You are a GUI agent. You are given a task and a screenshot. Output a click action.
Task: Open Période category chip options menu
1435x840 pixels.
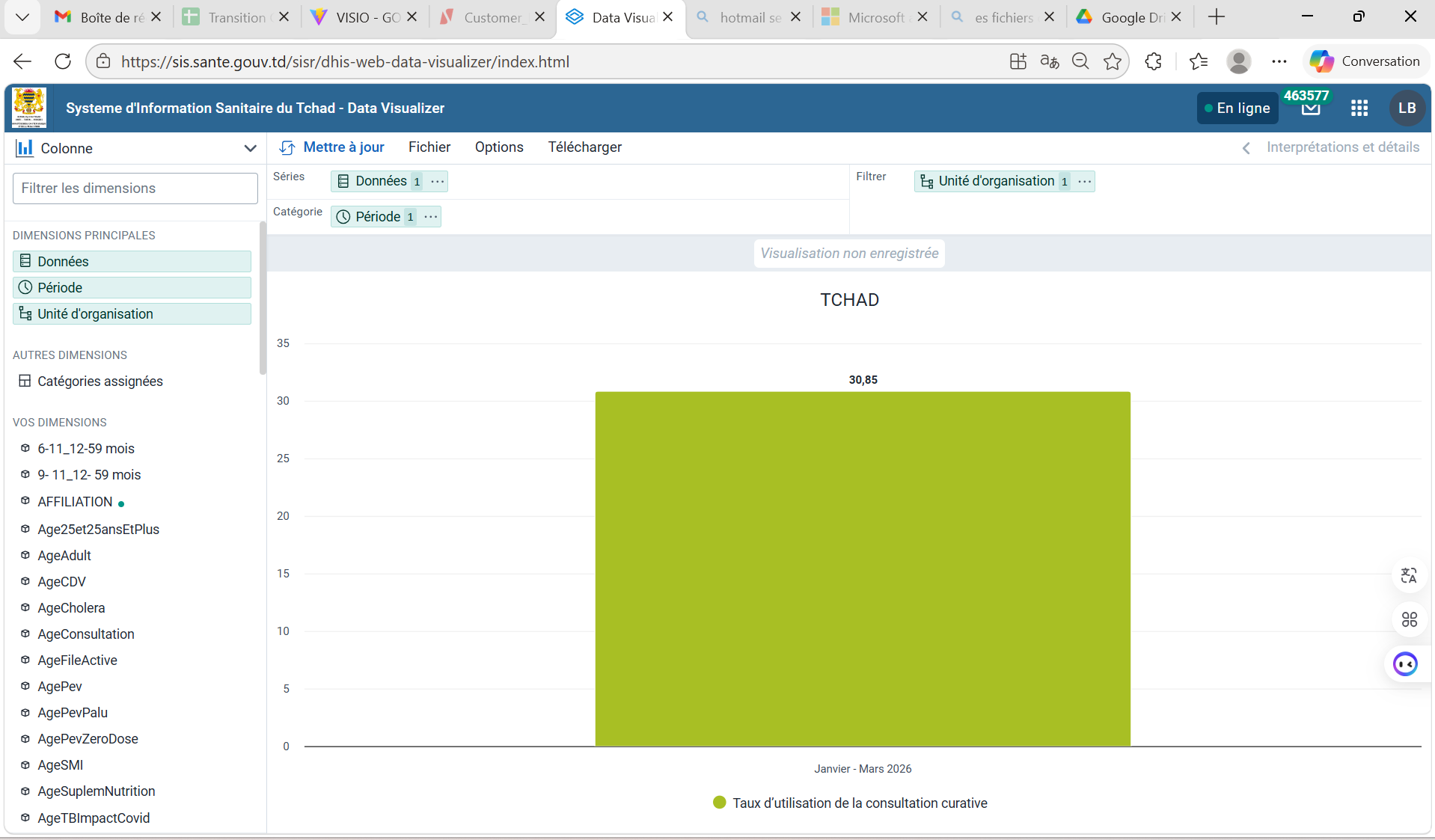coord(431,217)
